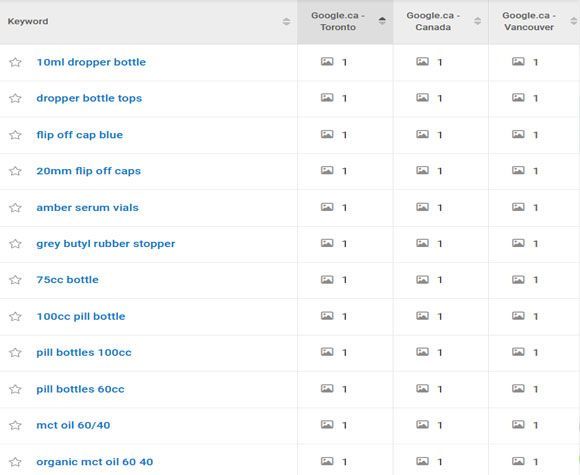
Task: Toggle favorite star for 'flip off cap blue'
Action: [15, 135]
